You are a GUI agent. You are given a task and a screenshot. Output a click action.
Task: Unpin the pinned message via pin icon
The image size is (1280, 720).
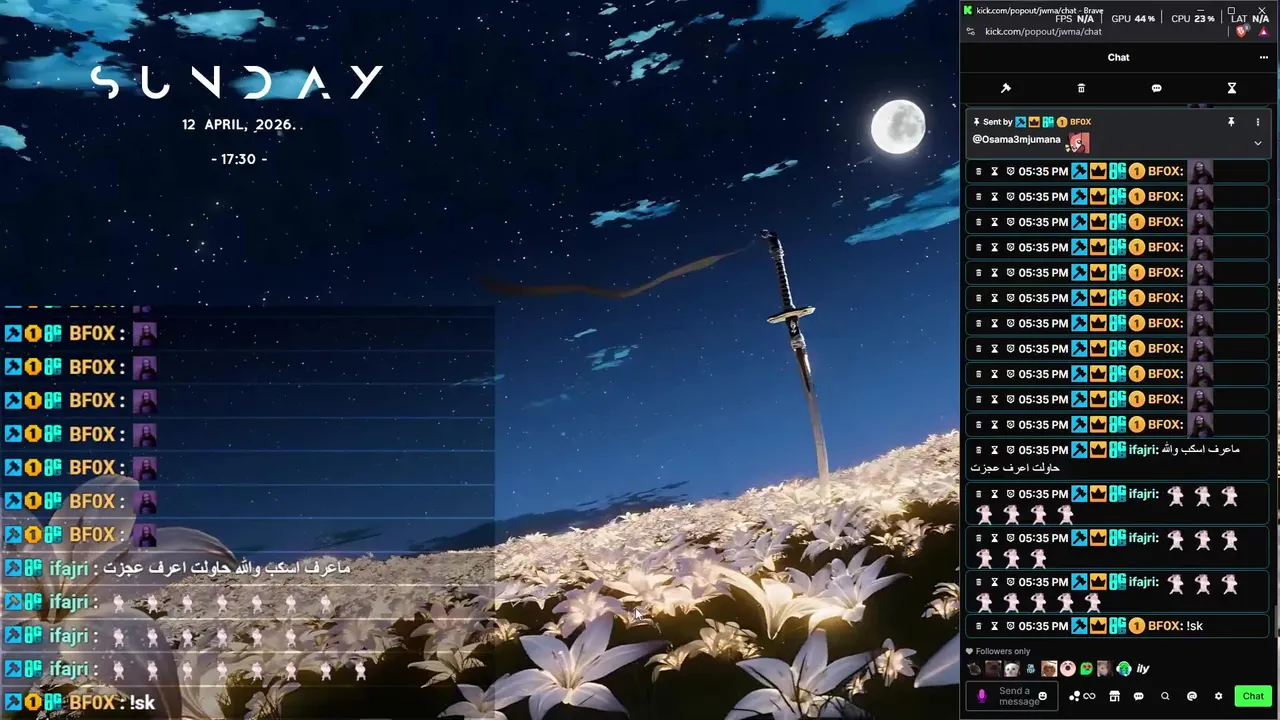[1231, 122]
